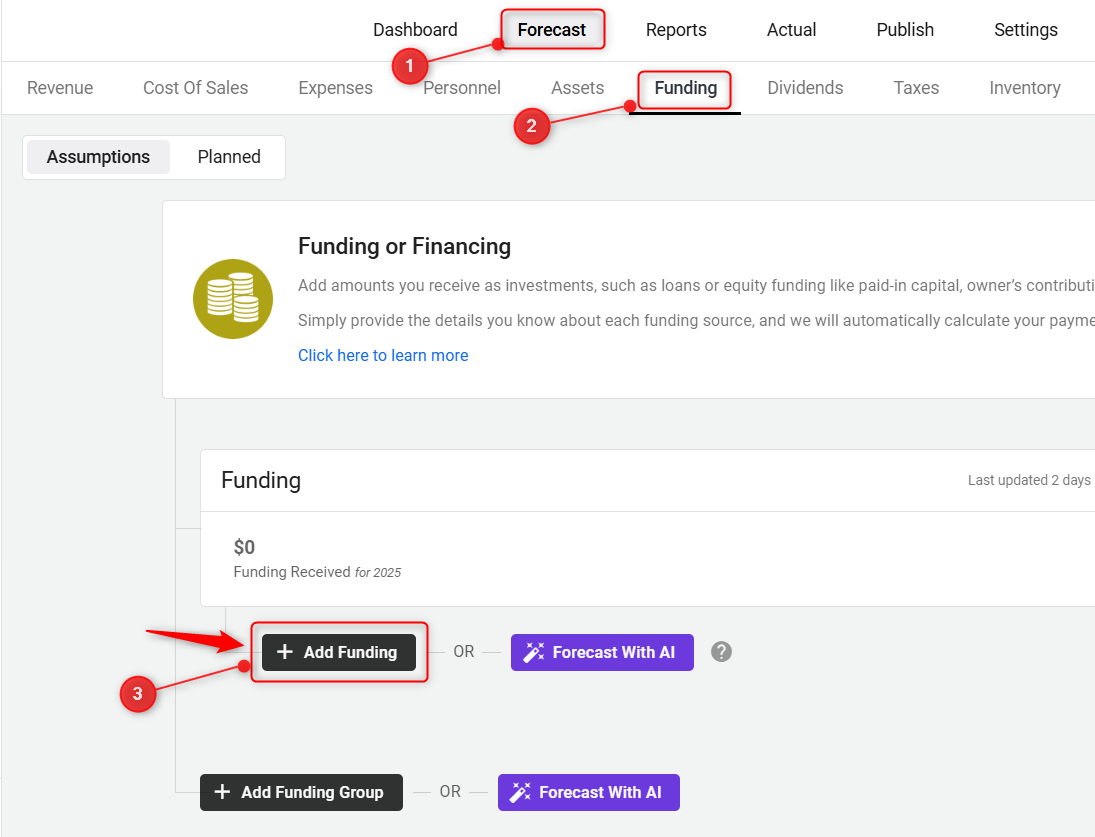The image size is (1095, 837).
Task: Click the gray question mark help icon
Action: 721,652
